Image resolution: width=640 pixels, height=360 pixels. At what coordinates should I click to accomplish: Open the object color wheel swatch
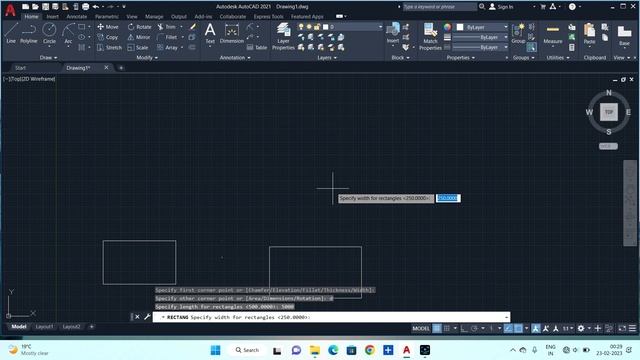pos(447,27)
